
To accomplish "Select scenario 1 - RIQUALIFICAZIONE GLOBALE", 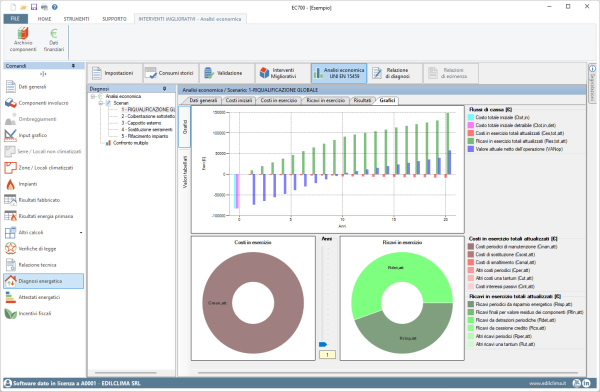I will 147,109.
